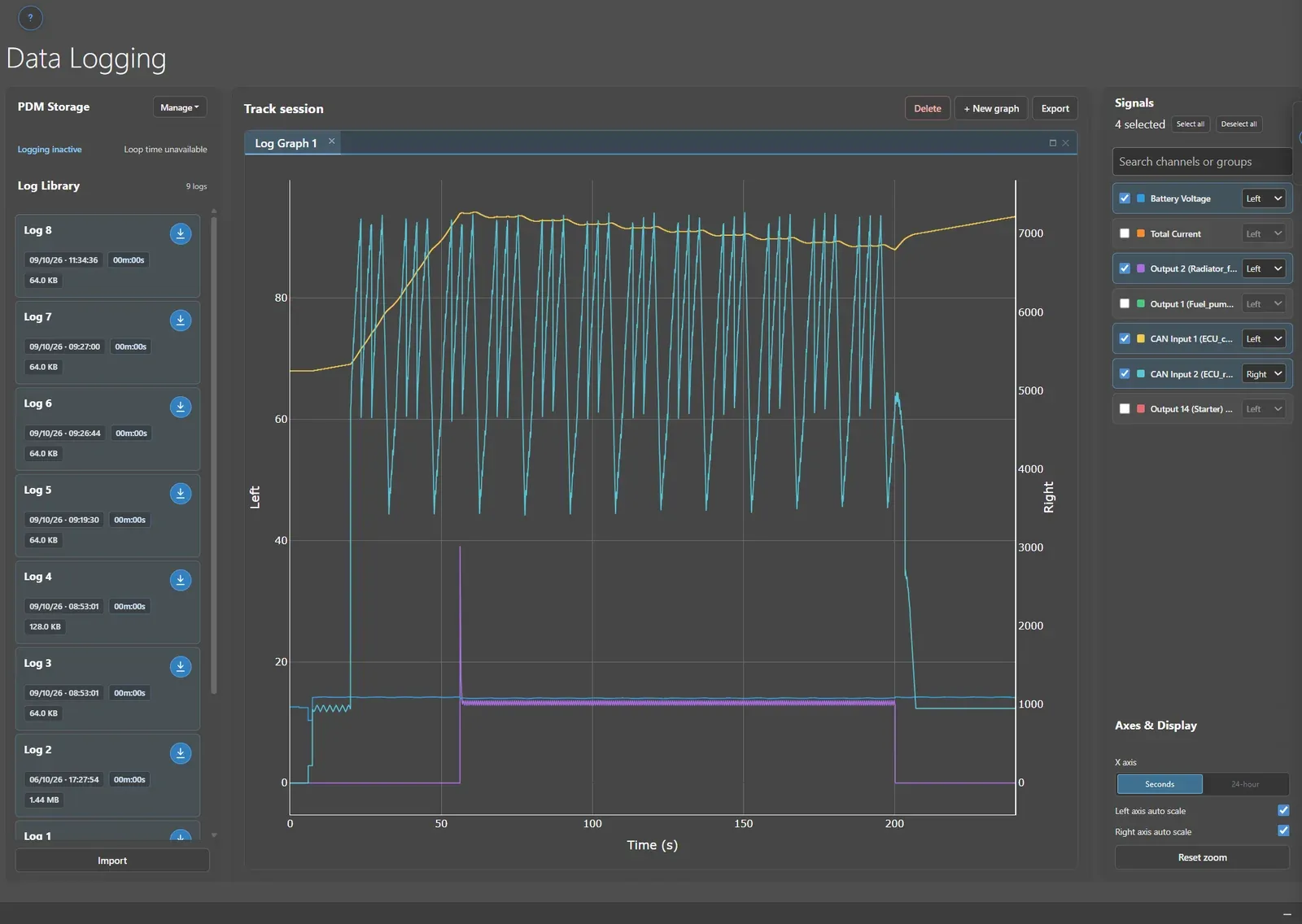
Task: Open the Total Current axis dropdown
Action: point(1264,233)
